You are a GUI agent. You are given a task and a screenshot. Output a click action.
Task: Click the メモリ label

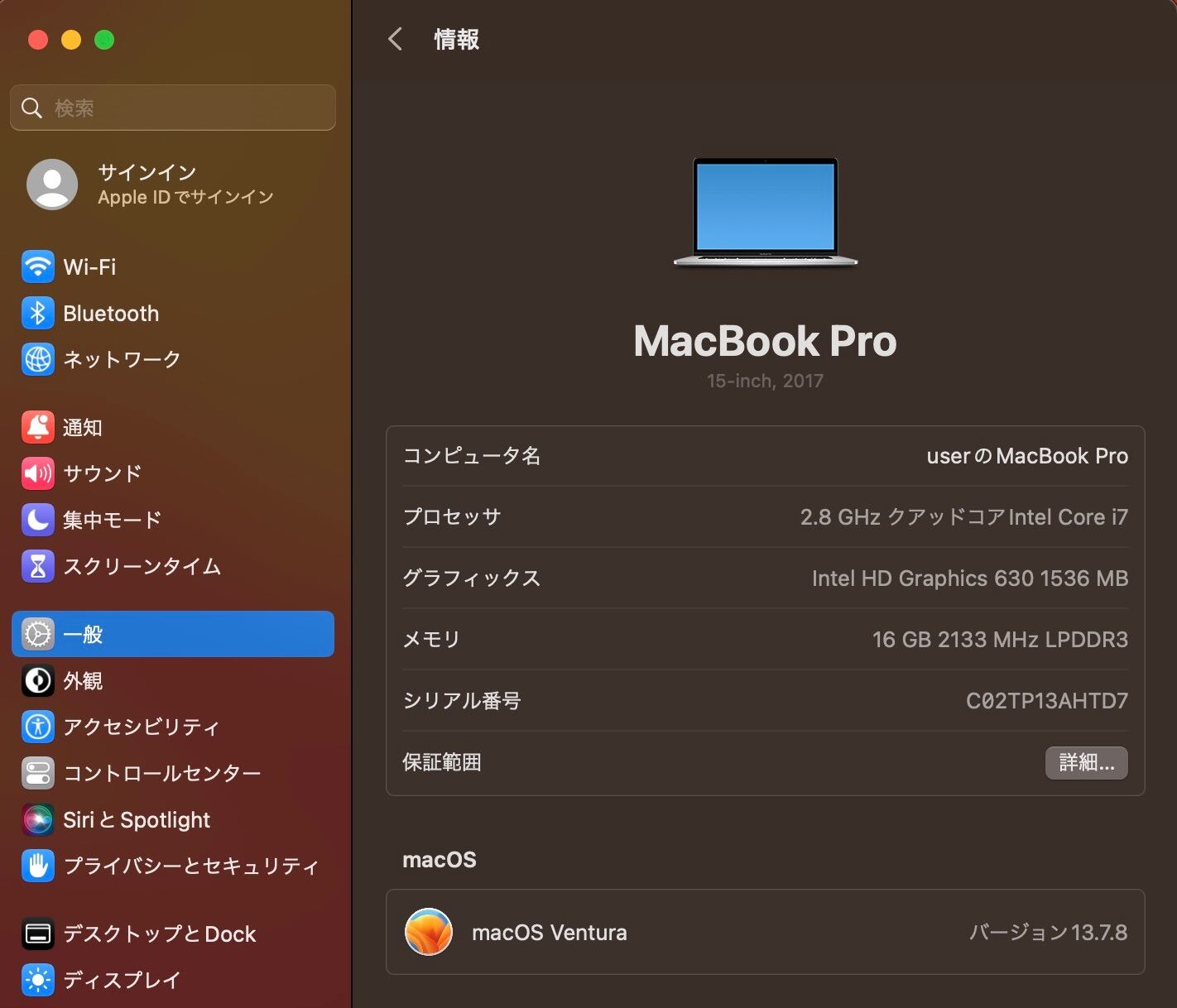pyautogui.click(x=431, y=640)
